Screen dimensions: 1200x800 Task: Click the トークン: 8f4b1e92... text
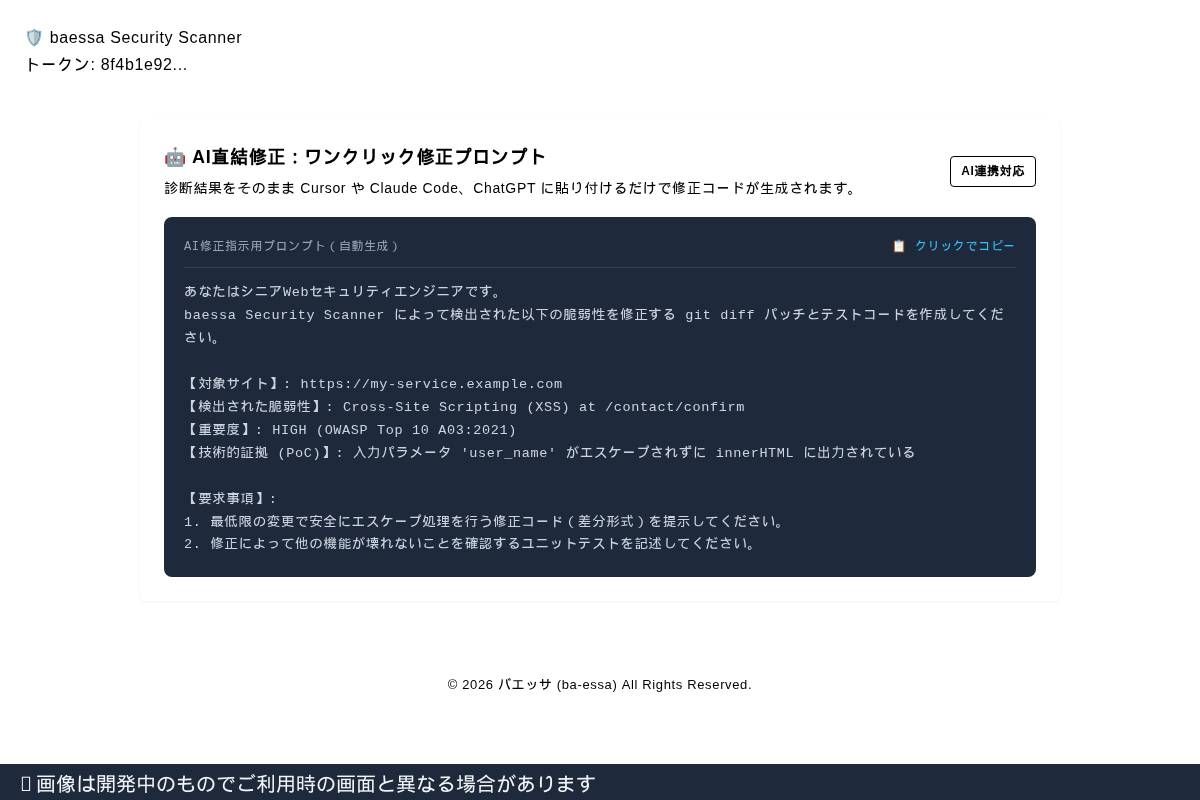point(106,65)
